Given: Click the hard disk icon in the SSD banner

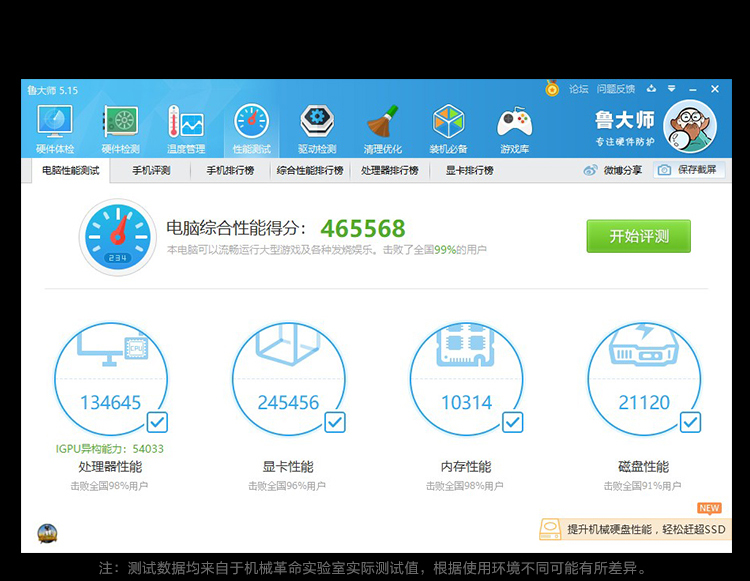Looking at the screenshot, I should (x=550, y=529).
